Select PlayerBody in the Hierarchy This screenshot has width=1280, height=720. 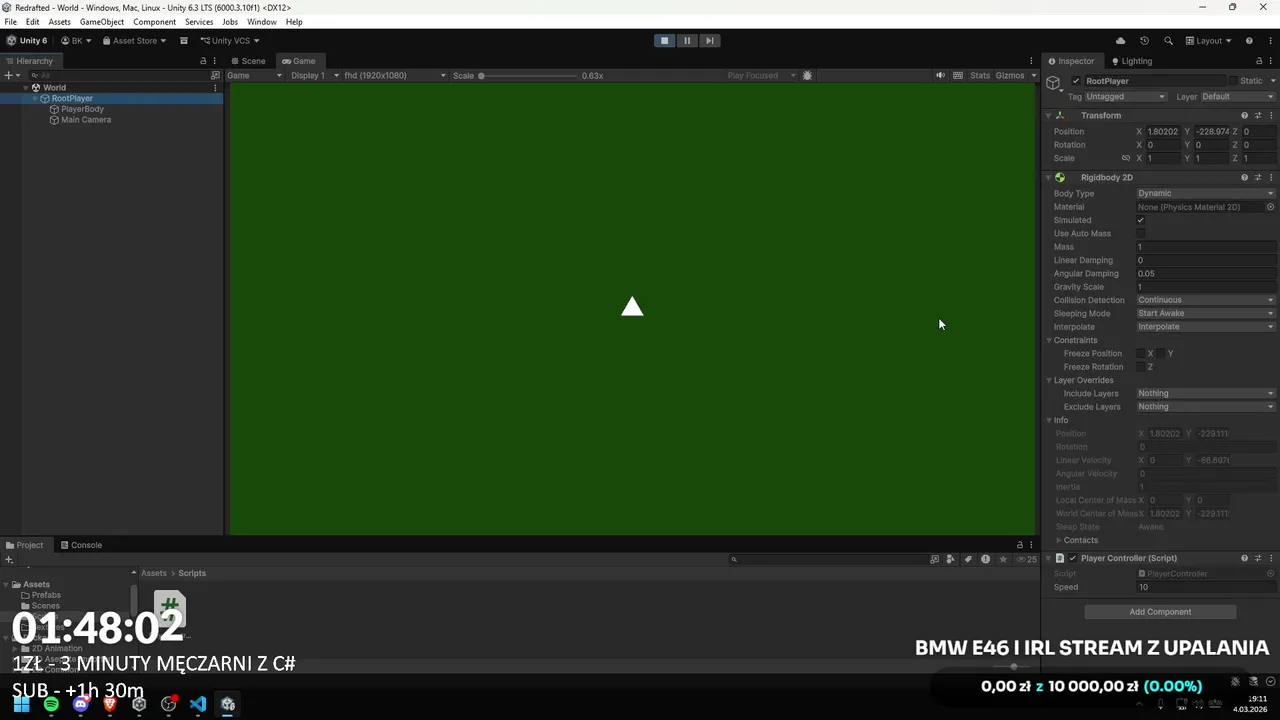pyautogui.click(x=82, y=109)
